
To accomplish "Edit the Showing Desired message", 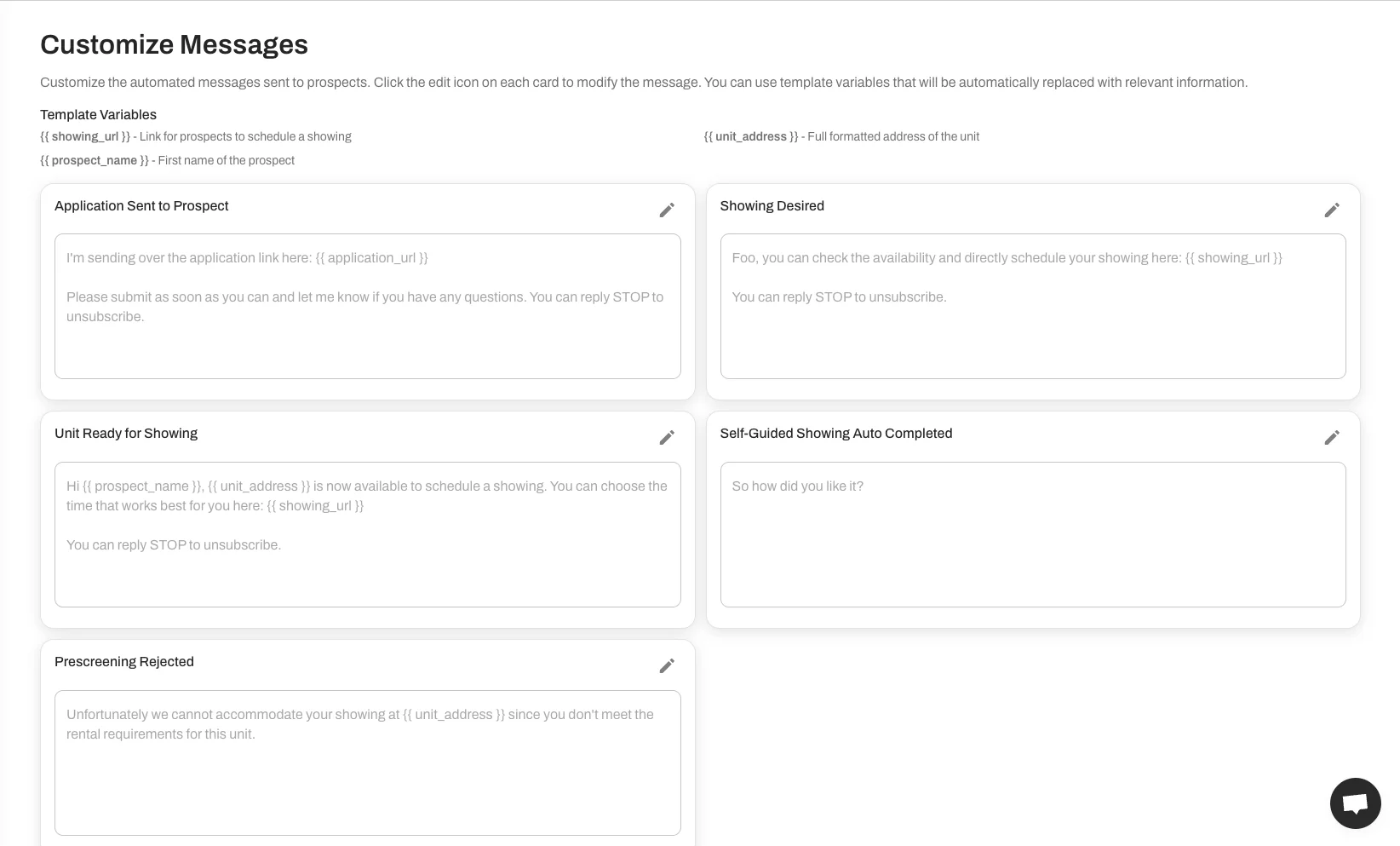I will coord(1332,210).
